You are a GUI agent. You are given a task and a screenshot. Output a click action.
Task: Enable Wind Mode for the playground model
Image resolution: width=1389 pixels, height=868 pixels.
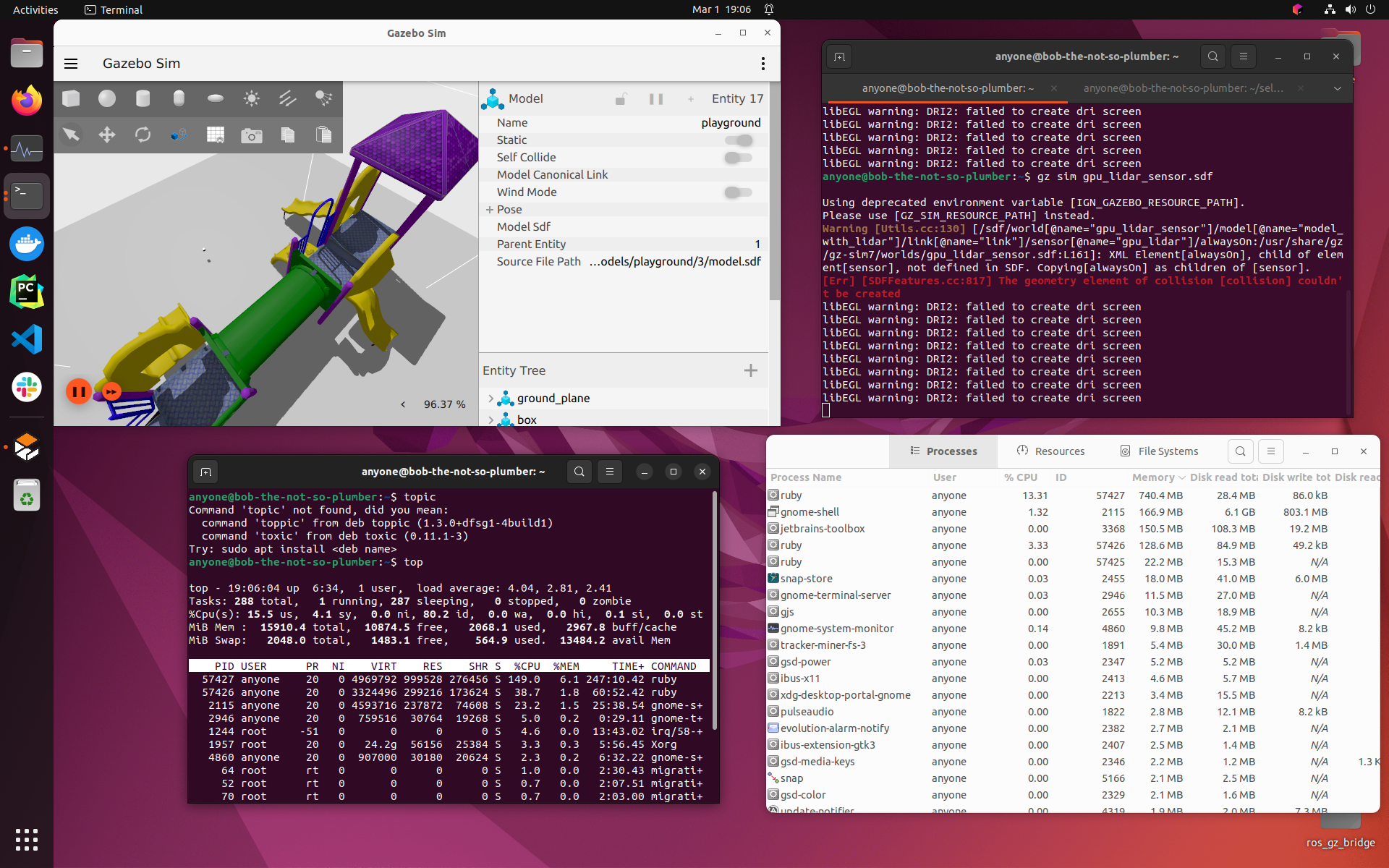[738, 192]
